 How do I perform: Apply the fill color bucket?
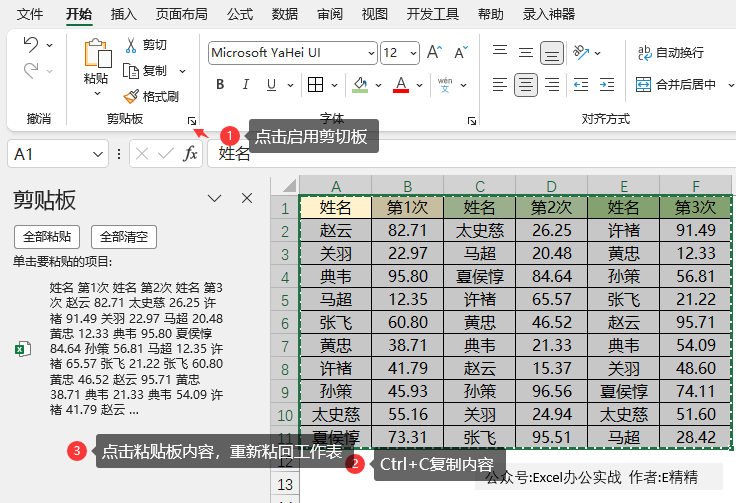click(x=360, y=85)
